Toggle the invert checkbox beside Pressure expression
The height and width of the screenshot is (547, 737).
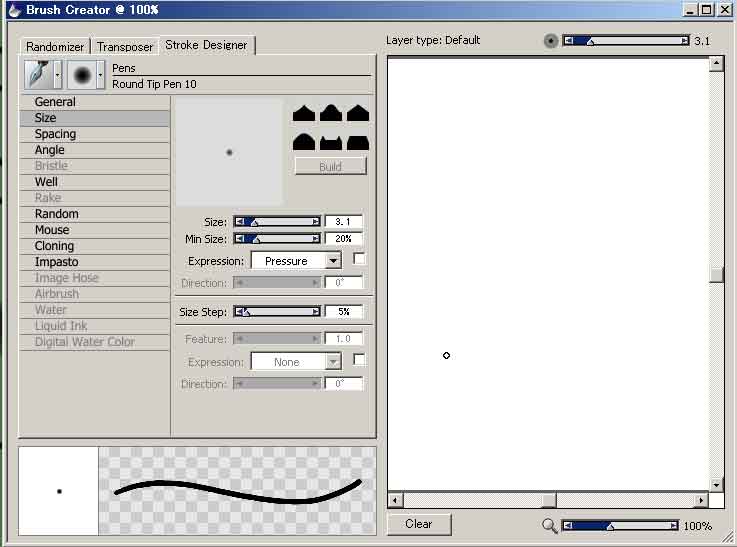tap(360, 259)
